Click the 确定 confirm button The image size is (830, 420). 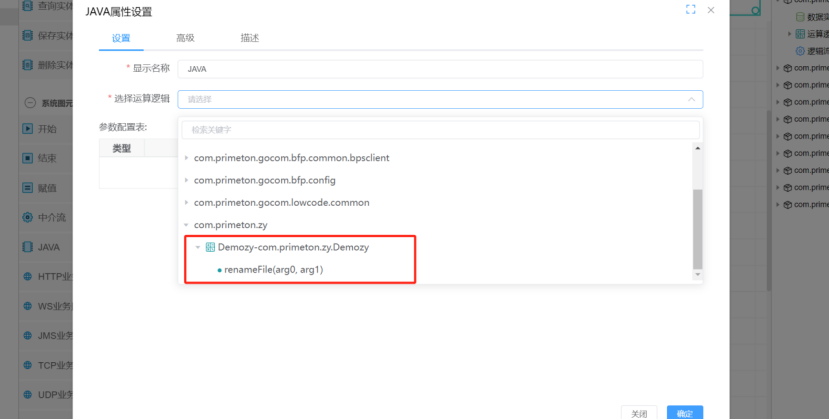pos(685,412)
